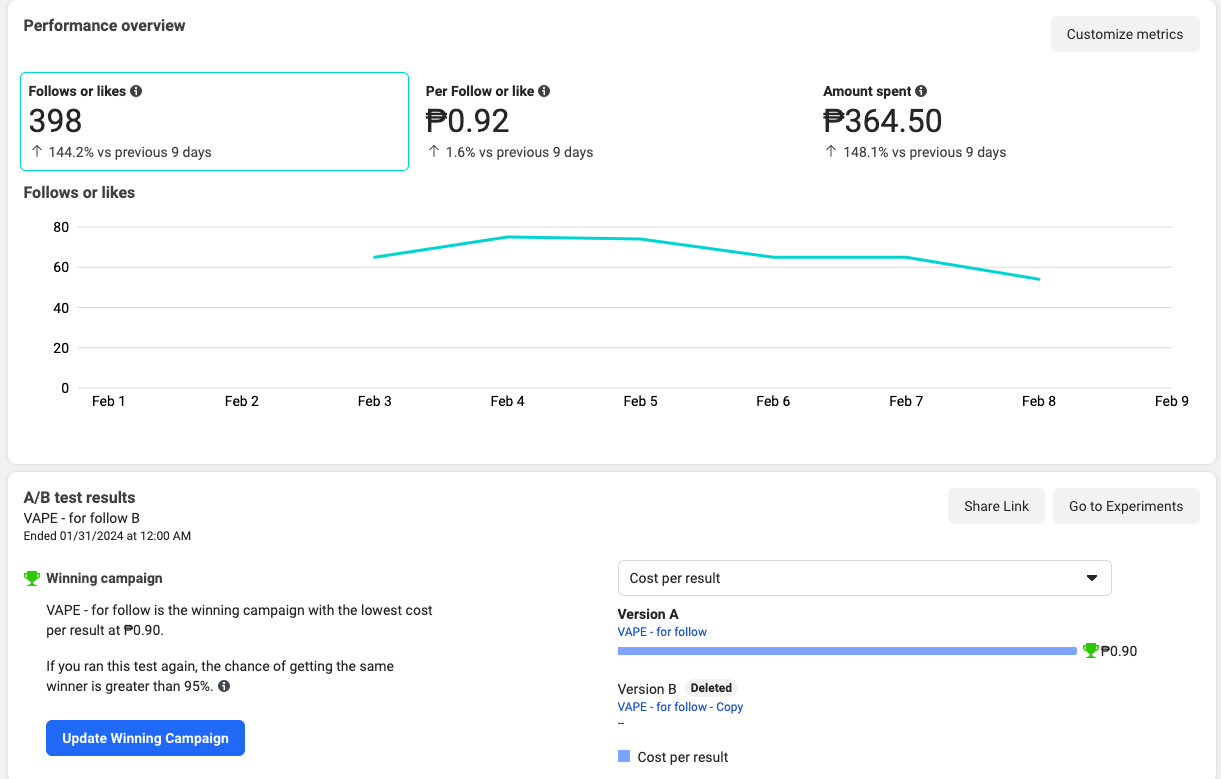Click the Version A cost result bar
Viewport: 1221px width, 779px height.
(846, 651)
